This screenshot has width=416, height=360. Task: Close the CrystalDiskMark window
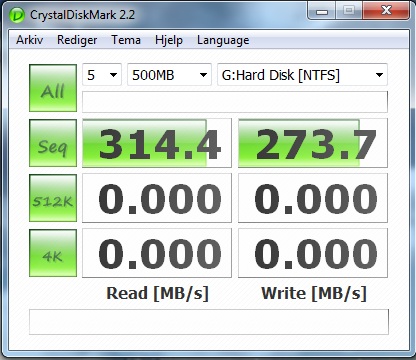[x=386, y=11]
